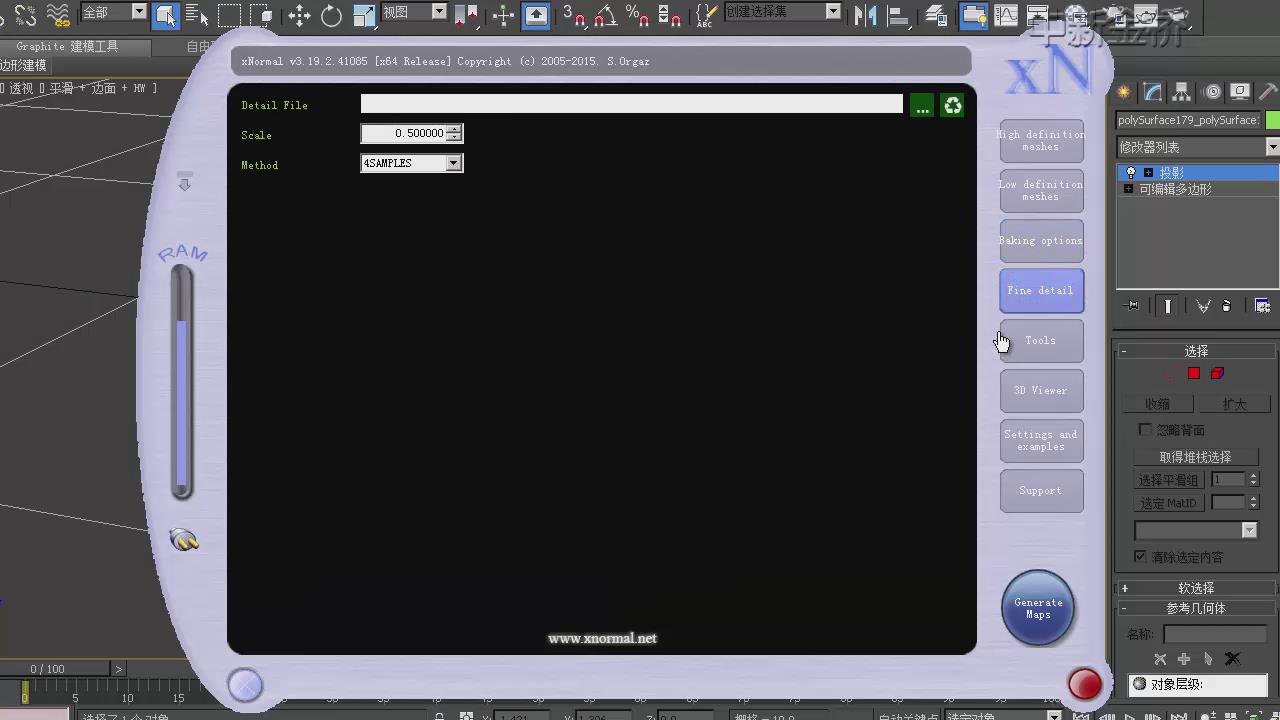Toggle window/crossing selection mode icon

click(x=262, y=15)
